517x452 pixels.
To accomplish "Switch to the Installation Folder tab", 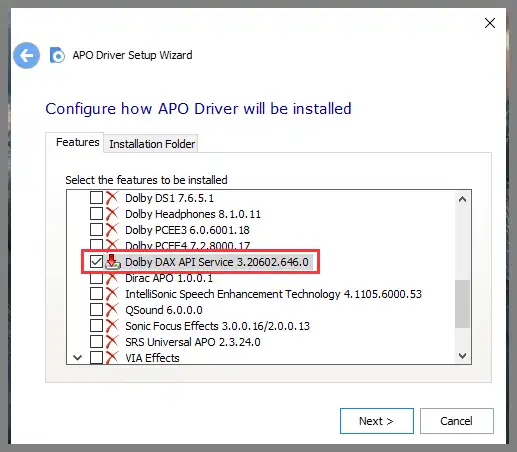I will tap(152, 144).
